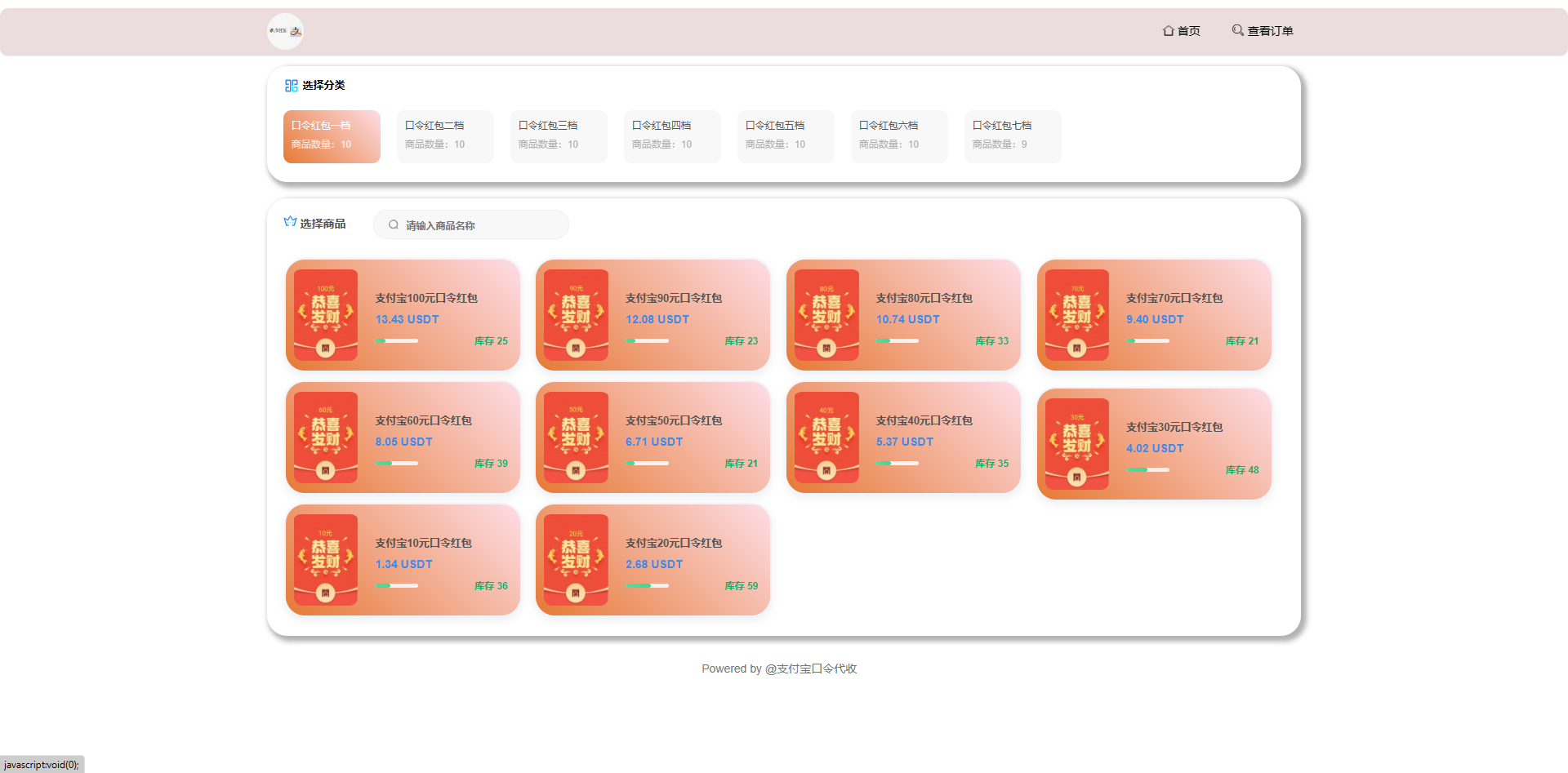Click the stock bar of the 80元 product

pyautogui.click(x=898, y=340)
